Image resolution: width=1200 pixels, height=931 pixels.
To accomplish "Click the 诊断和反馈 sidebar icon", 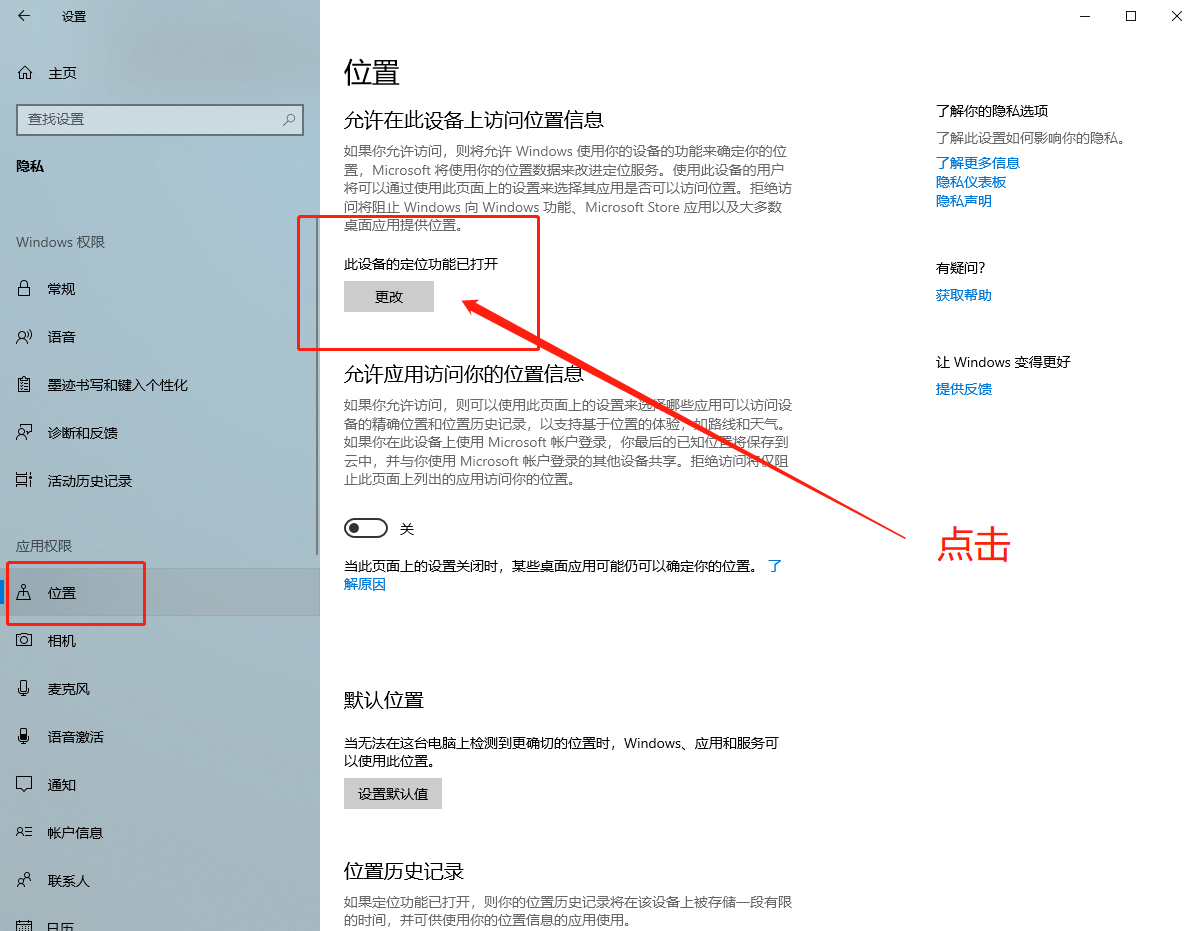I will (24, 432).
